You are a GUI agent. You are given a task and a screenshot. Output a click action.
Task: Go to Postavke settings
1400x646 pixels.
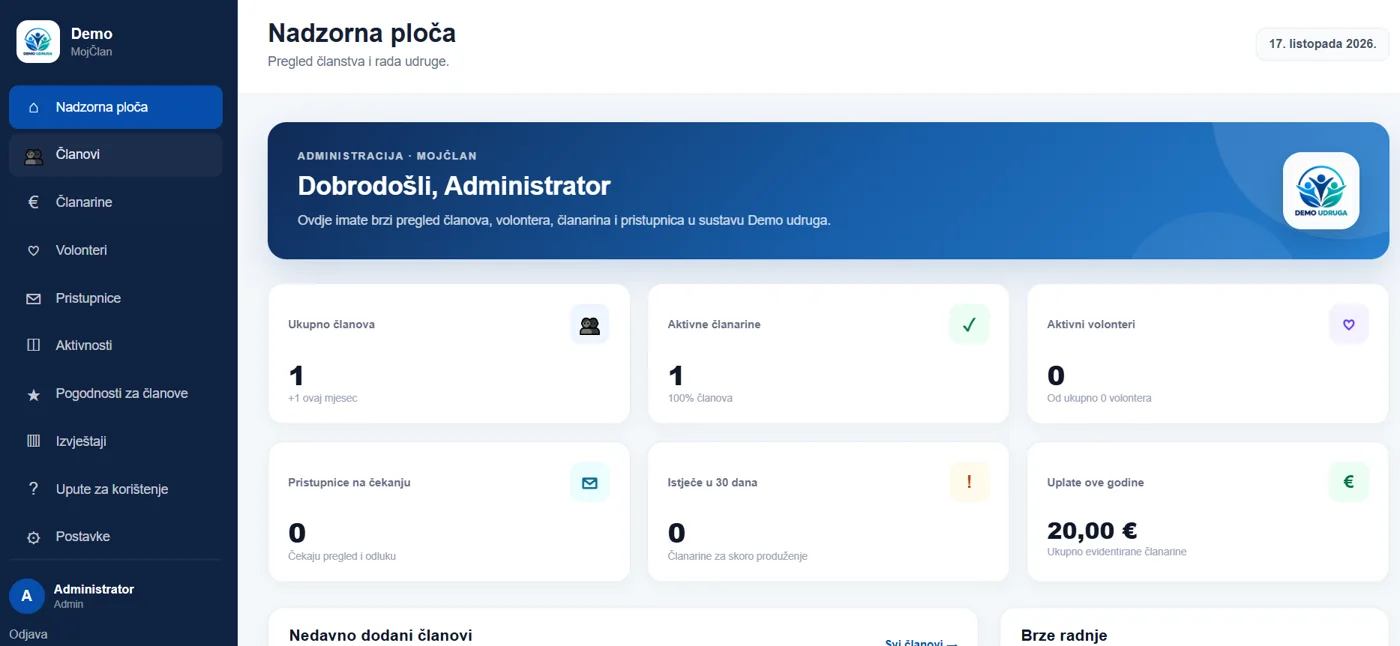pos(116,536)
